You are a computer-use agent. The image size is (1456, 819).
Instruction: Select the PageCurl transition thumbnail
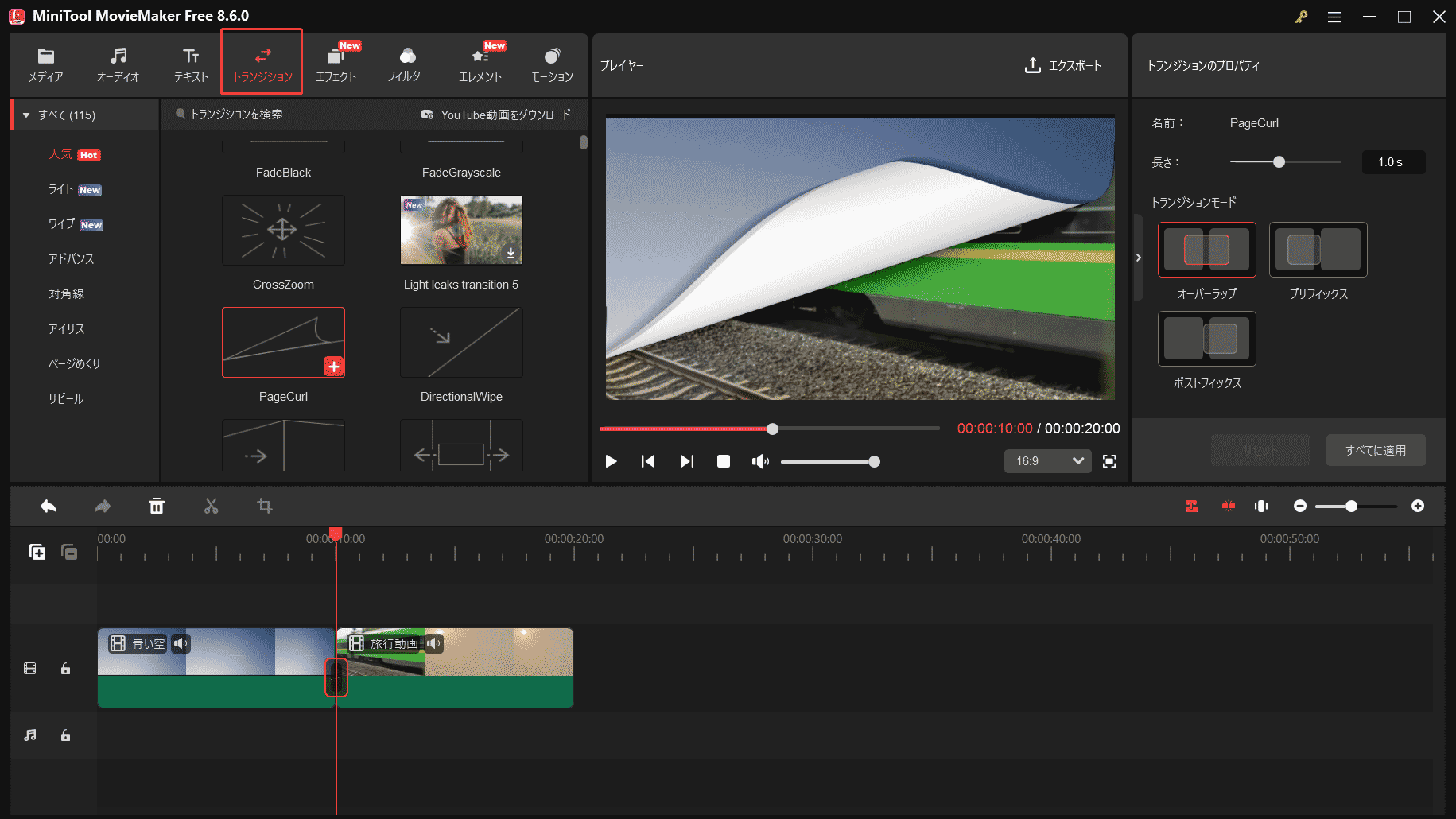click(283, 342)
